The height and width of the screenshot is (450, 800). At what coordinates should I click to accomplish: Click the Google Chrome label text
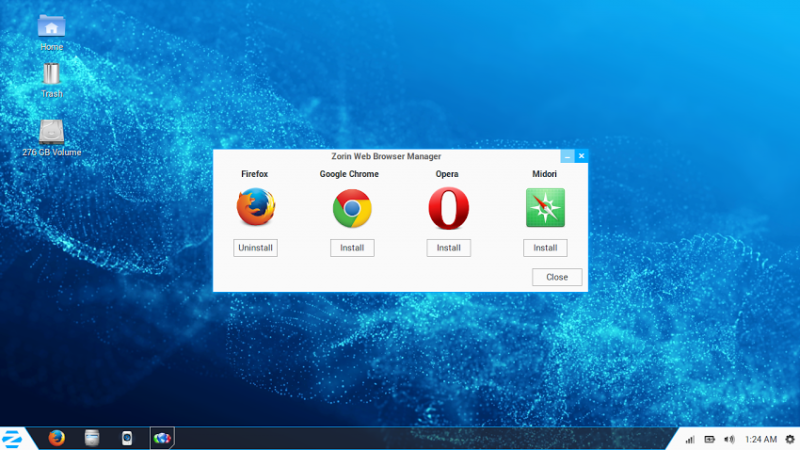point(349,174)
